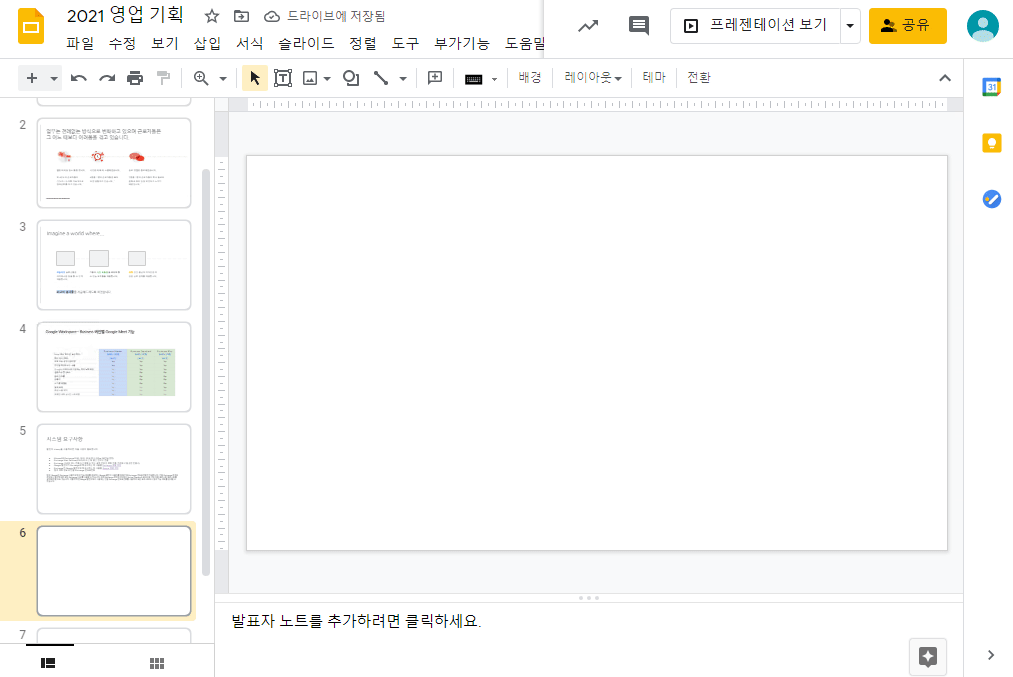Click the redo arrow

(107, 78)
